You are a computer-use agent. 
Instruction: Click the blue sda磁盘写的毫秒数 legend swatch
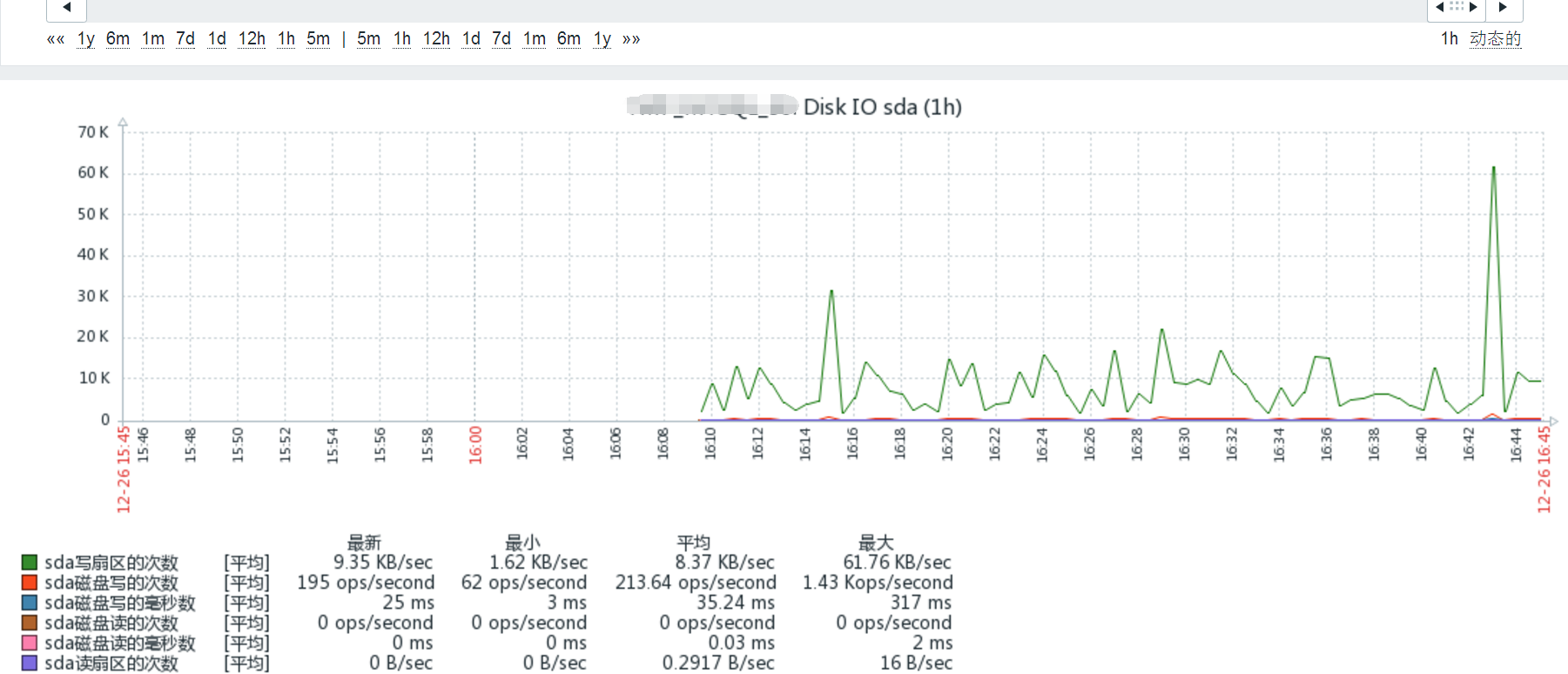pos(30,603)
